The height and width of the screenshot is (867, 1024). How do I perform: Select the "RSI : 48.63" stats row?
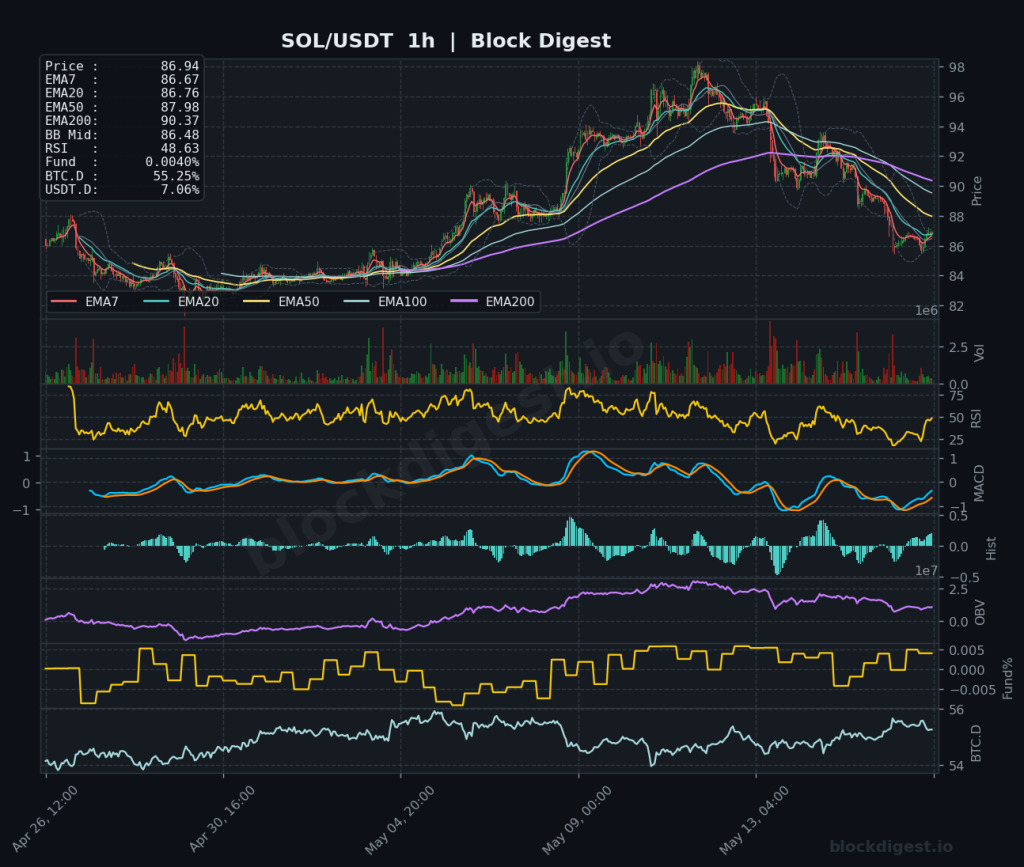pos(122,148)
